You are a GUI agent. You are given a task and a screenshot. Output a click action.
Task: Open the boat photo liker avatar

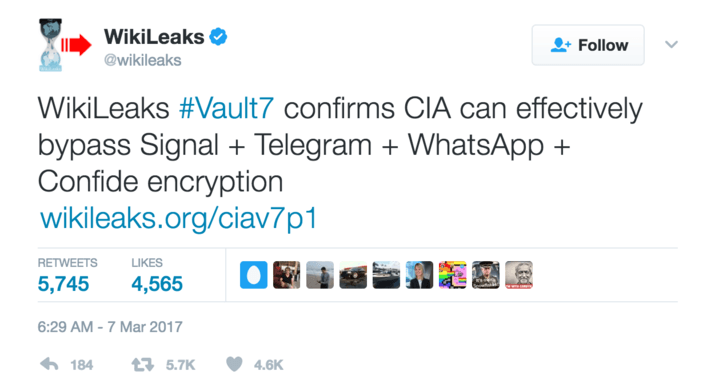pos(386,275)
